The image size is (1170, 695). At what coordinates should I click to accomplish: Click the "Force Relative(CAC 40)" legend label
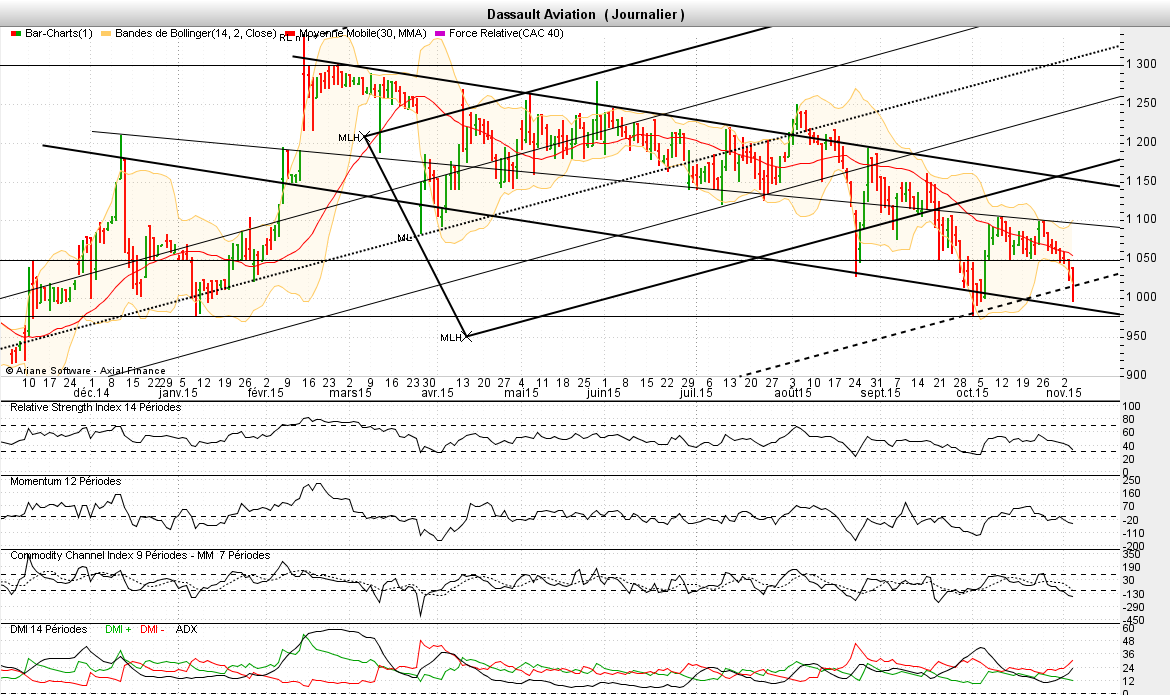coord(506,34)
